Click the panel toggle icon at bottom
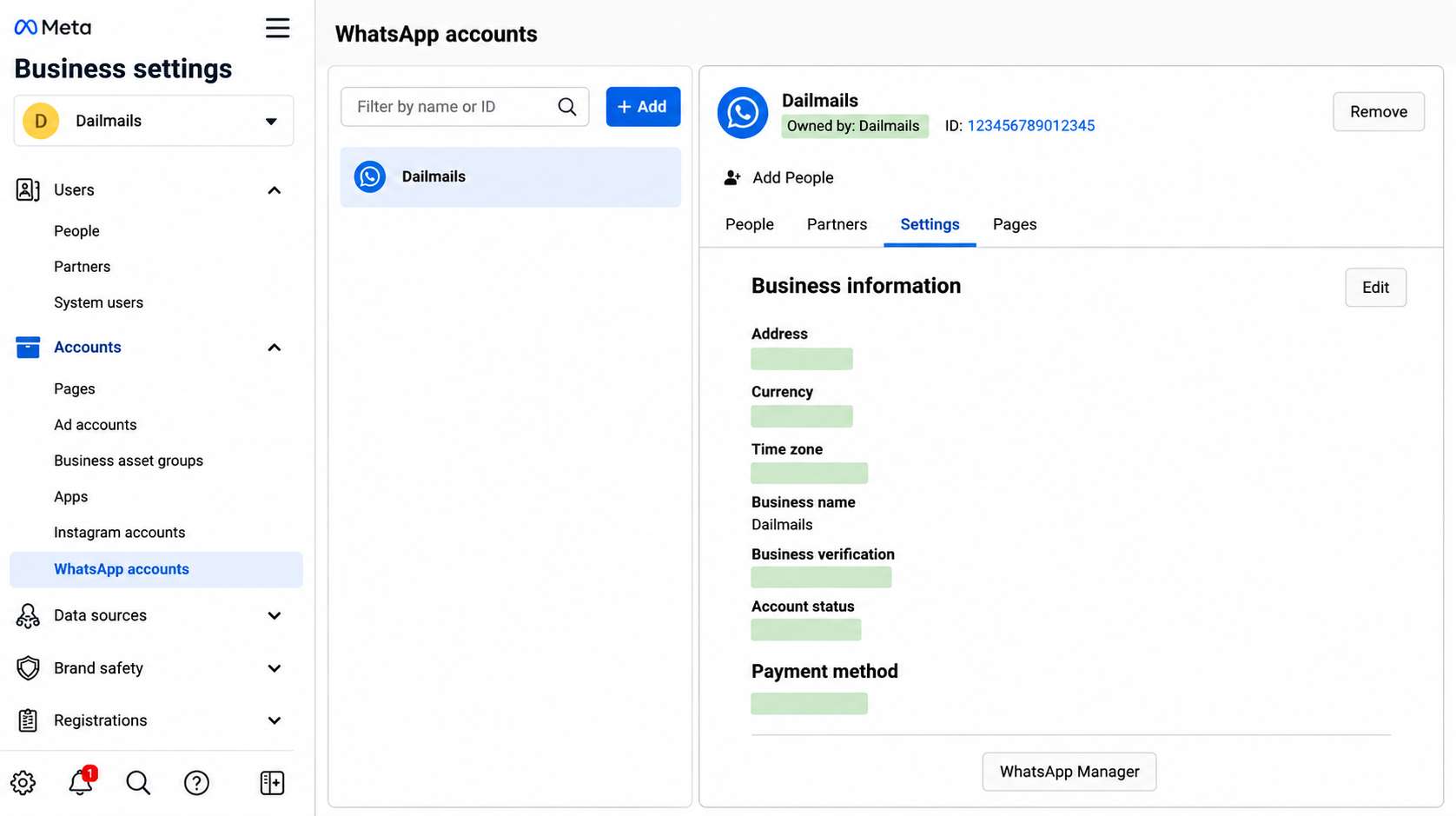Viewport: 1456px width, 816px height. [272, 783]
